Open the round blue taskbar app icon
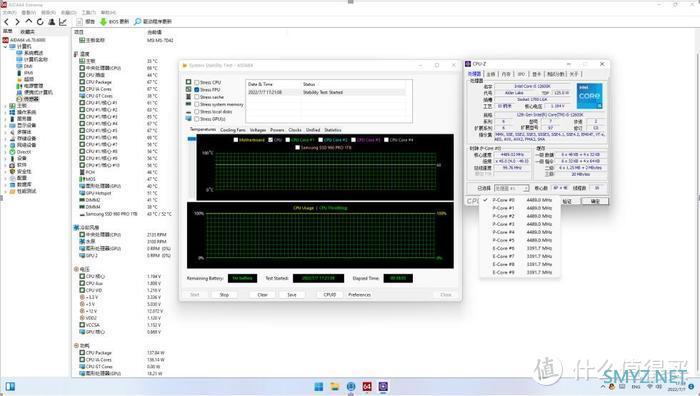The image size is (700, 396). (351, 387)
